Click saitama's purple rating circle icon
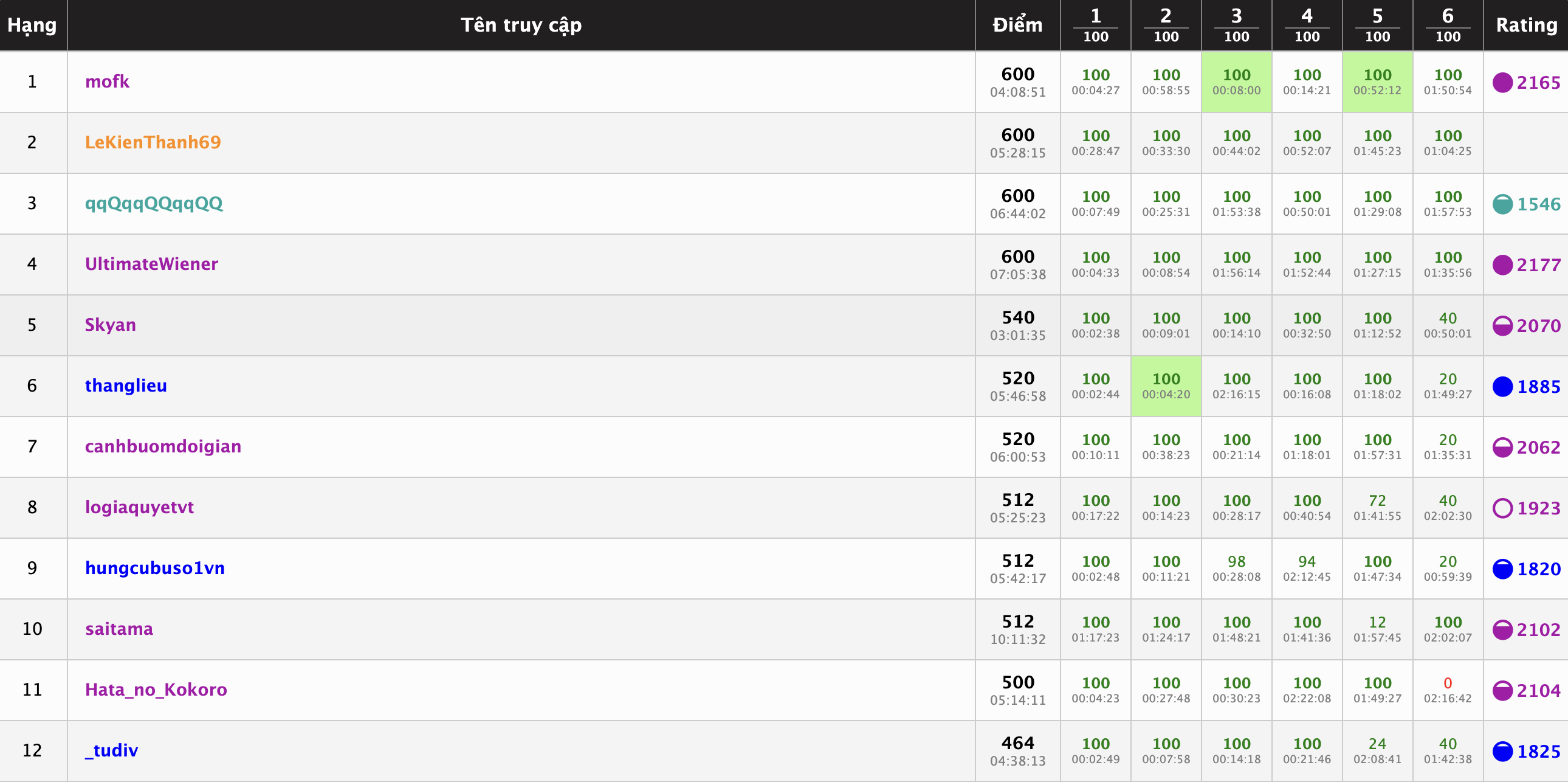This screenshot has width=1568, height=782. click(1502, 630)
